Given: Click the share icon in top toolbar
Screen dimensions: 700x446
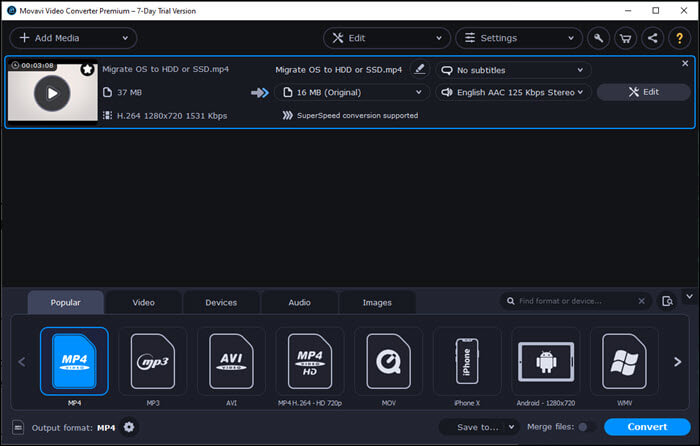Looking at the screenshot, I should tap(653, 38).
